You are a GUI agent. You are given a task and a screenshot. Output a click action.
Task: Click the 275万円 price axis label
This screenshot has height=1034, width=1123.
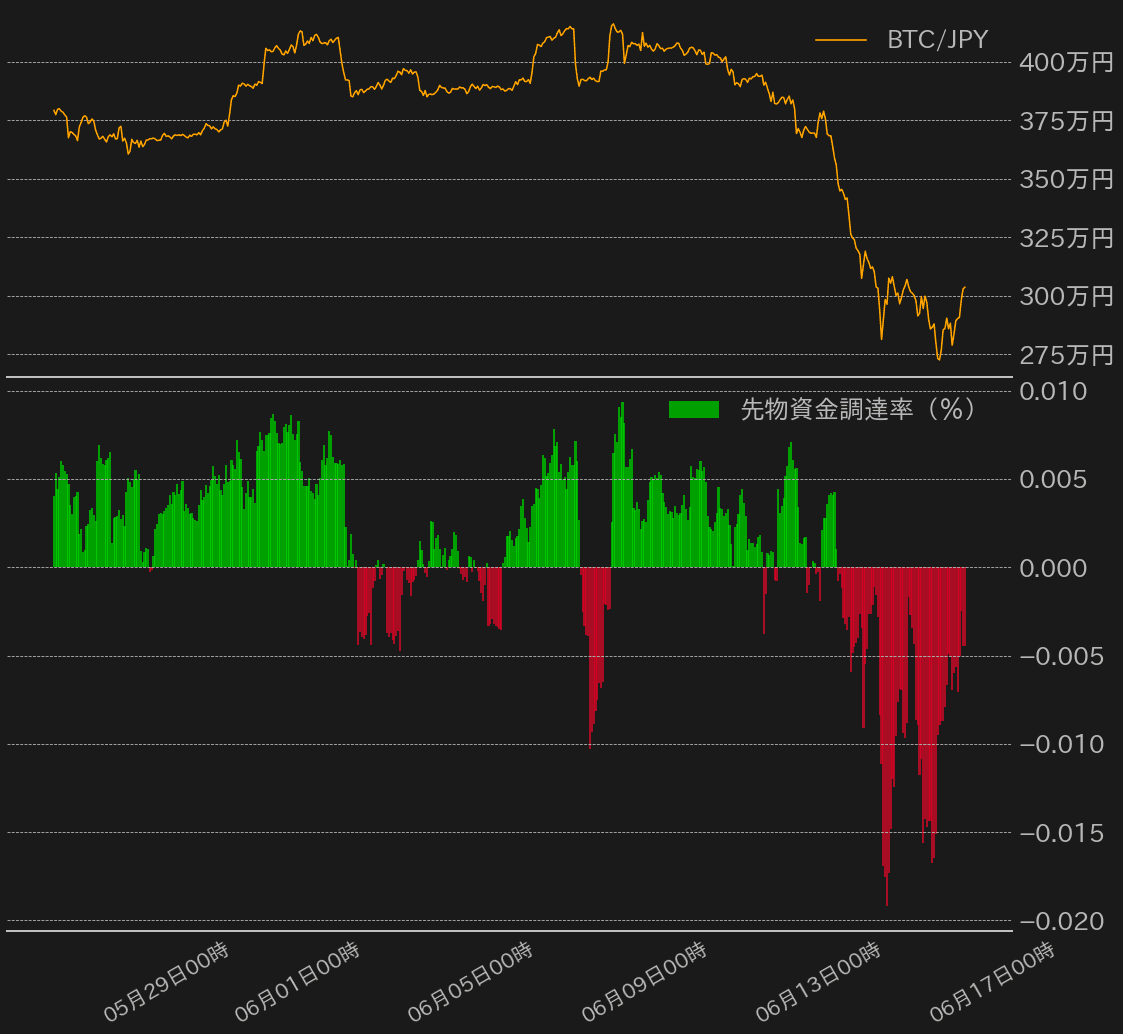(1066, 355)
